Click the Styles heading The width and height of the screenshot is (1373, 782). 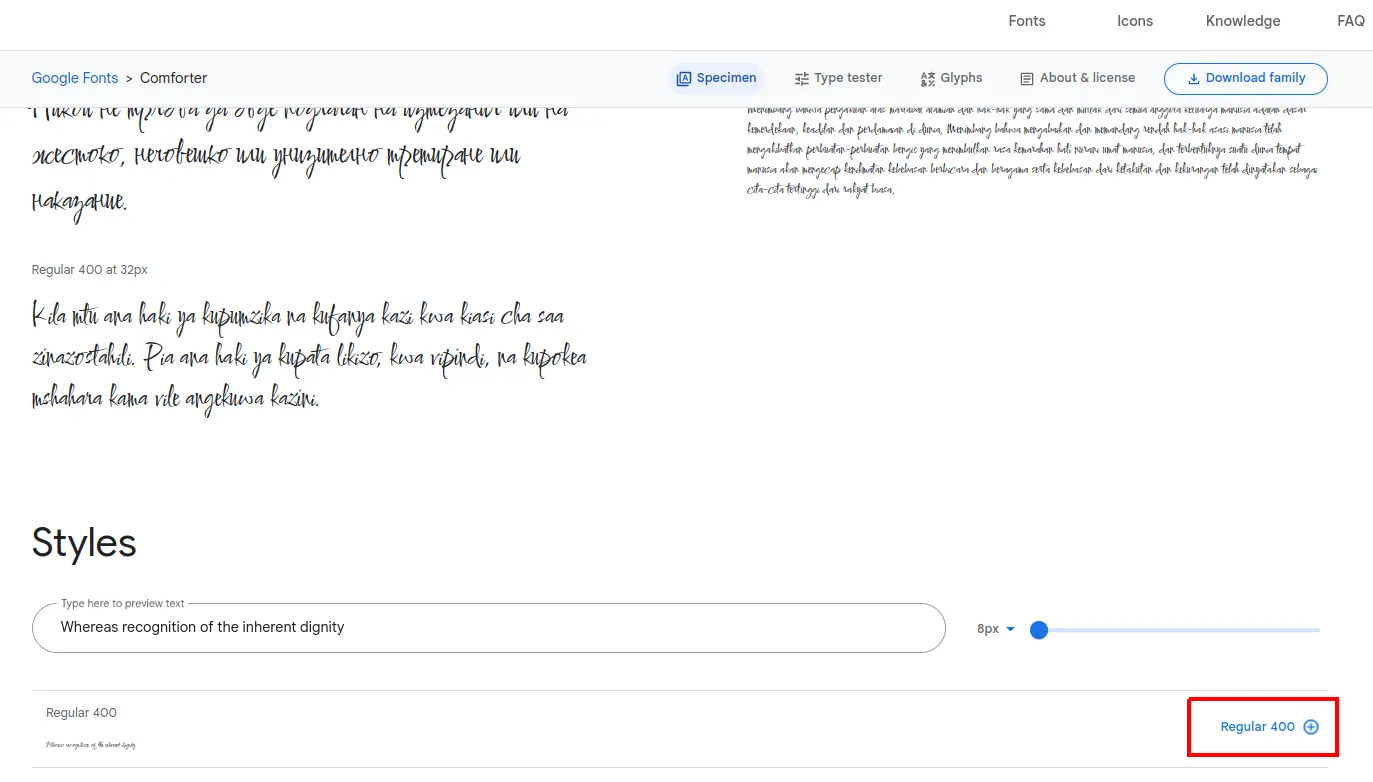click(x=84, y=543)
